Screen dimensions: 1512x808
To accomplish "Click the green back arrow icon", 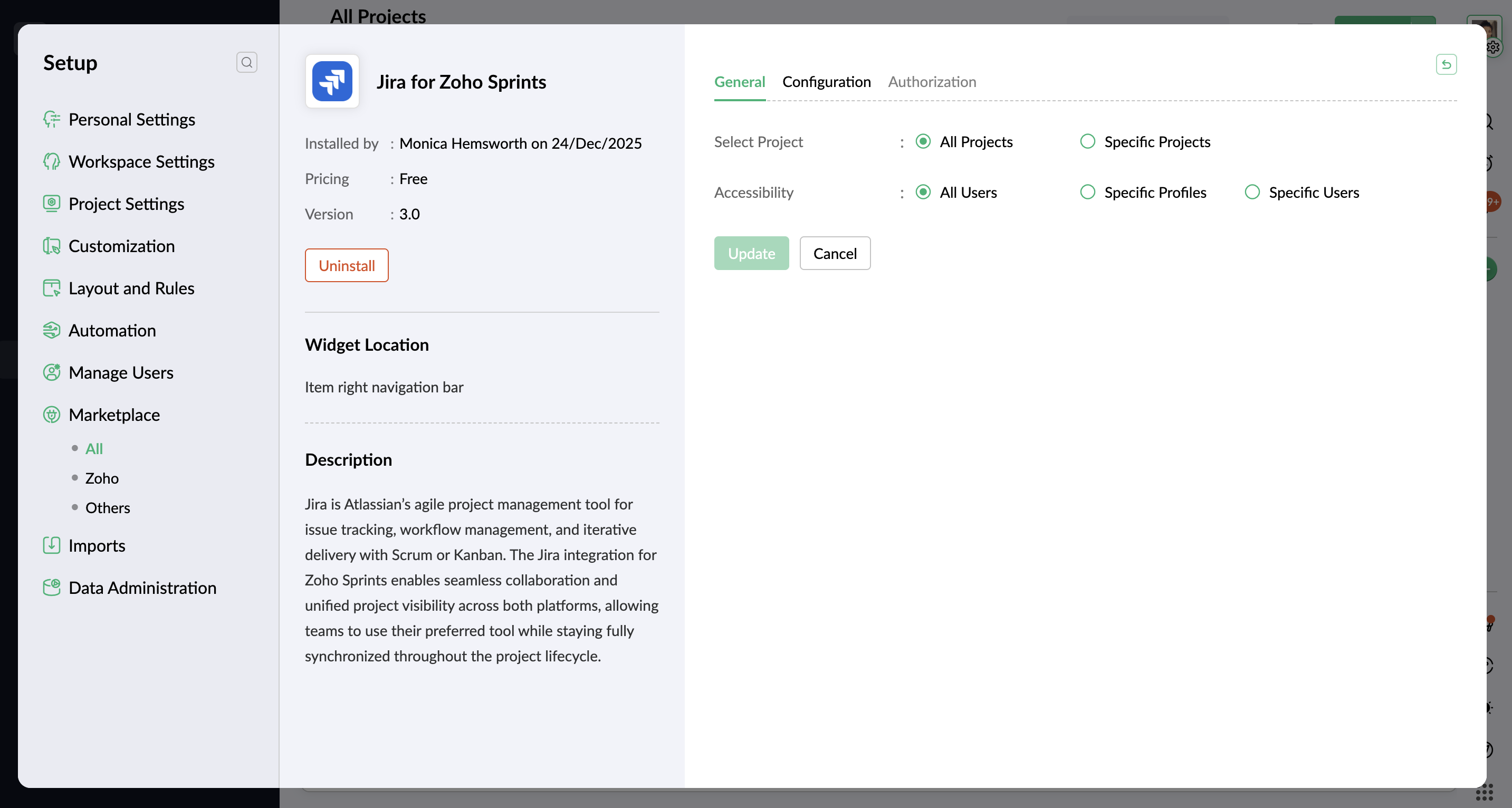I will [x=1446, y=64].
